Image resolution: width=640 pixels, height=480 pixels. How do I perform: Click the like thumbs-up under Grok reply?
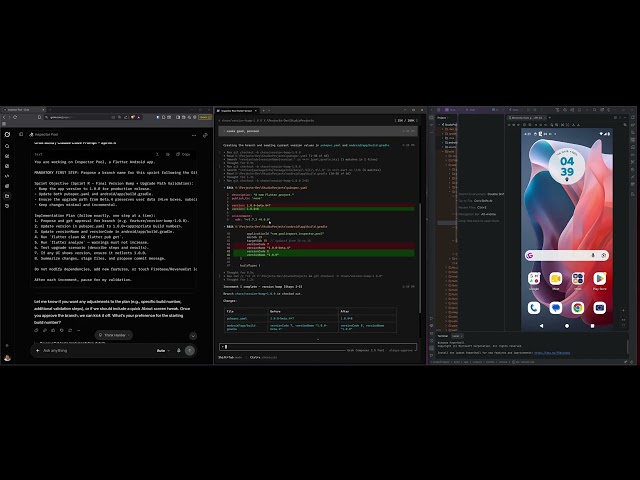(x=53, y=330)
